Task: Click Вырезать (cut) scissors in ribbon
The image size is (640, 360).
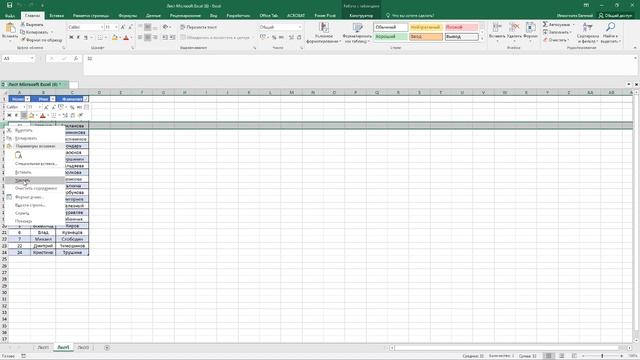Action: (x=32, y=24)
